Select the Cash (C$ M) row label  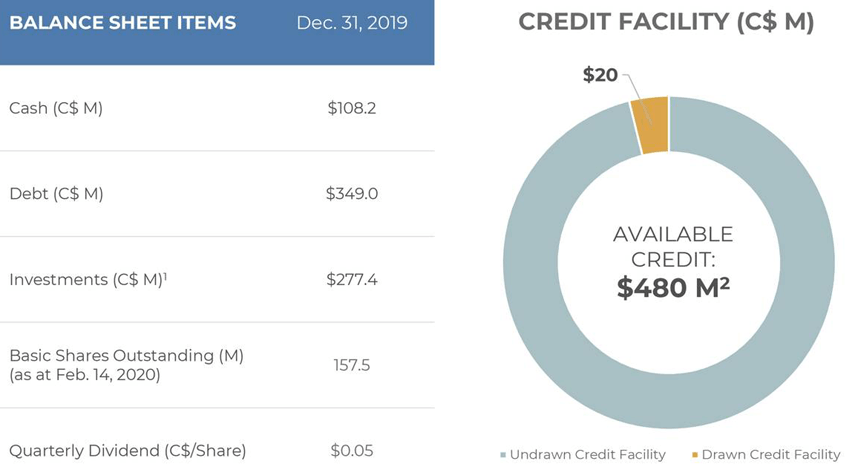(56, 108)
